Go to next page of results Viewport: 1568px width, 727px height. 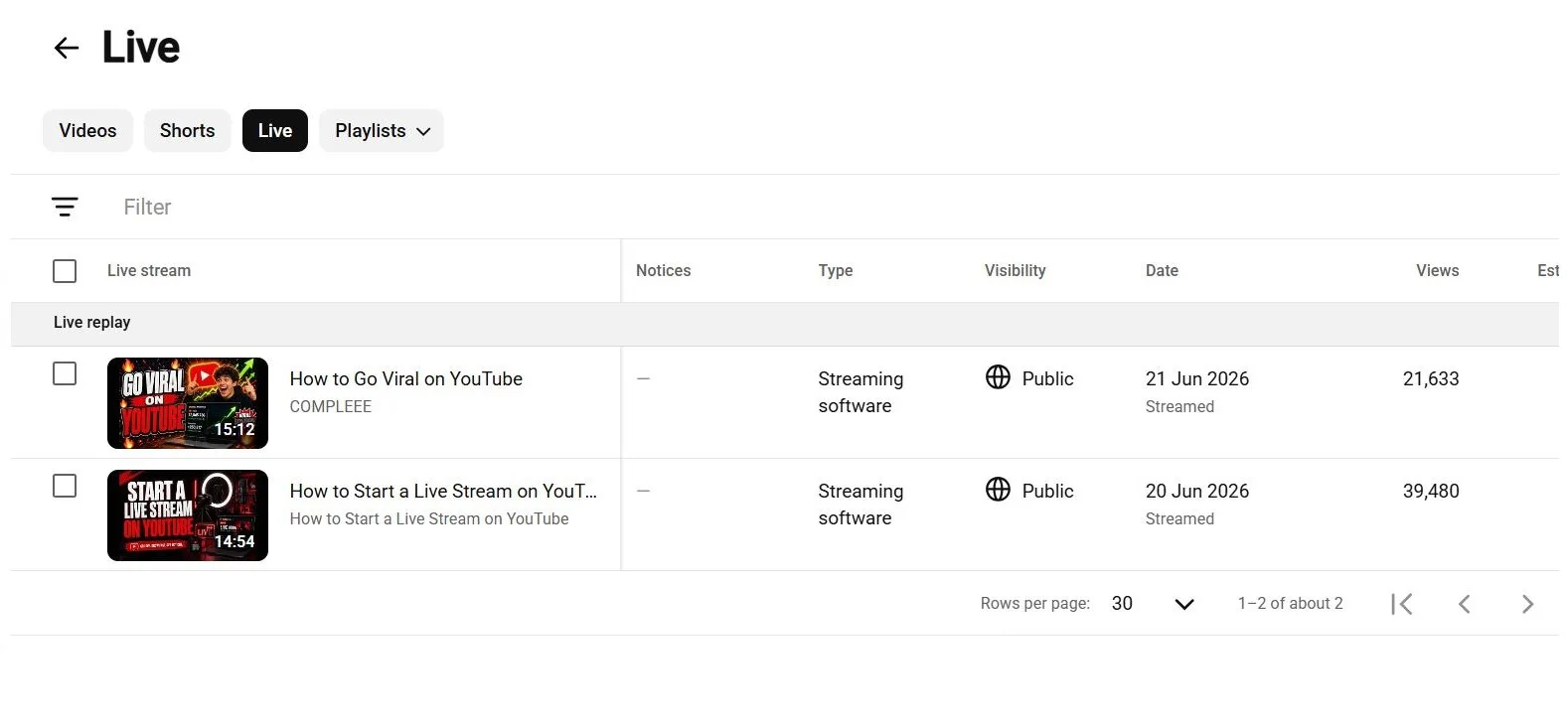[x=1528, y=604]
